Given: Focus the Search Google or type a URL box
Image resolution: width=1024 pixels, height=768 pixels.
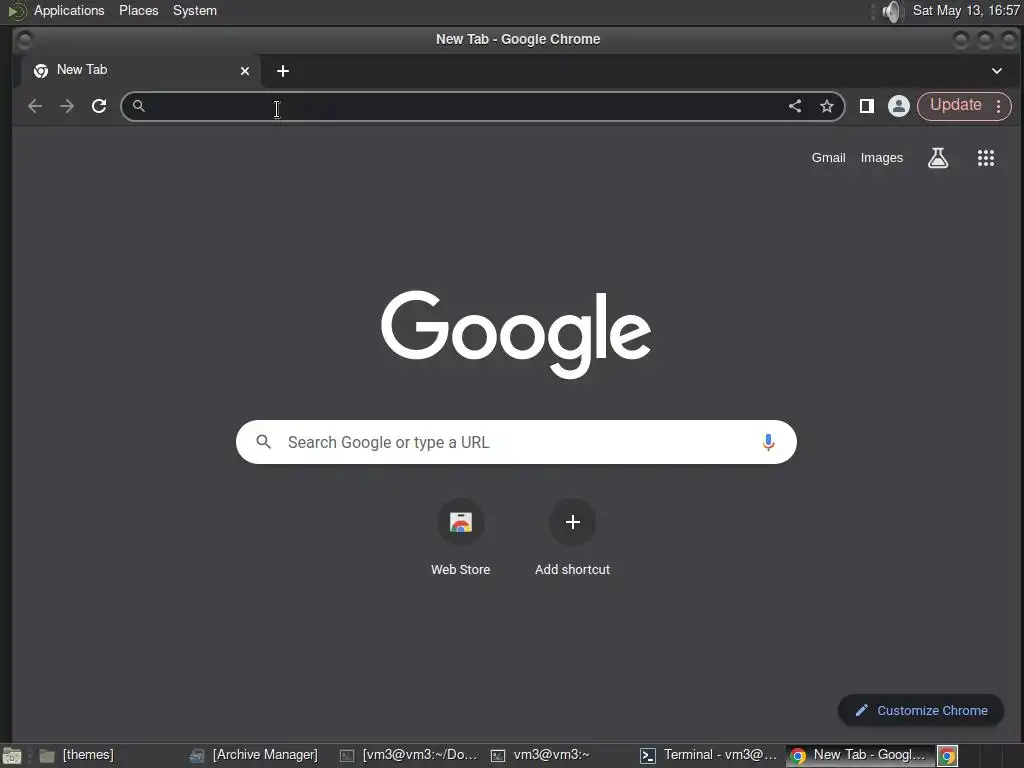Looking at the screenshot, I should (516, 442).
